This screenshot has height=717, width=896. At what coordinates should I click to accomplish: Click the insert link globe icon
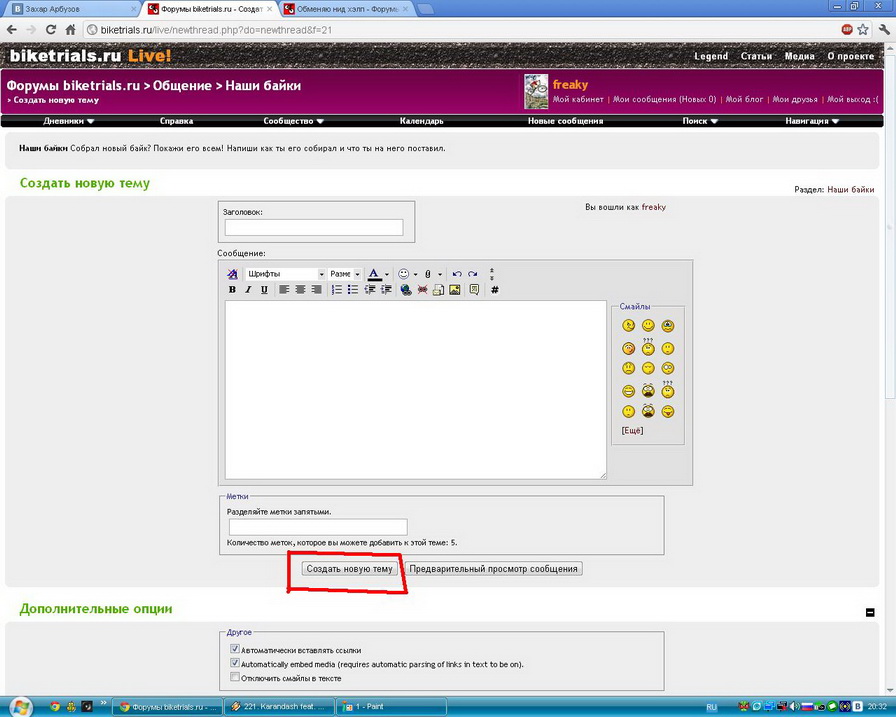tap(406, 290)
